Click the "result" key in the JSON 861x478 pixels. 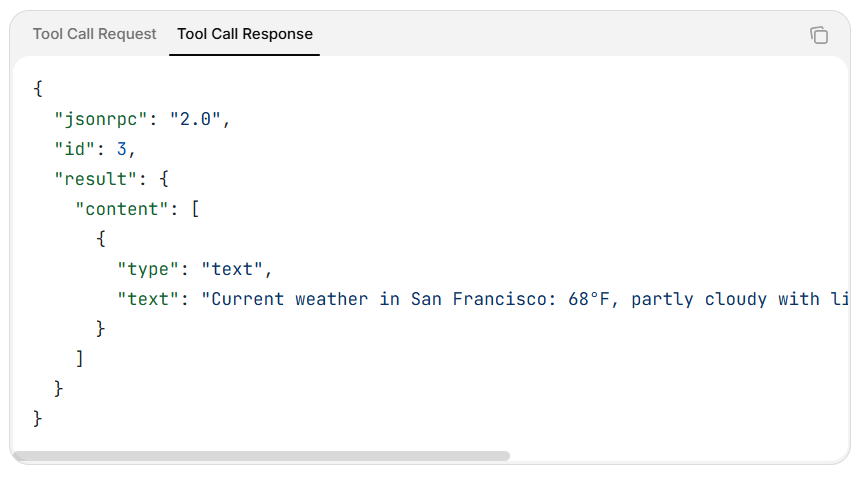(95, 179)
